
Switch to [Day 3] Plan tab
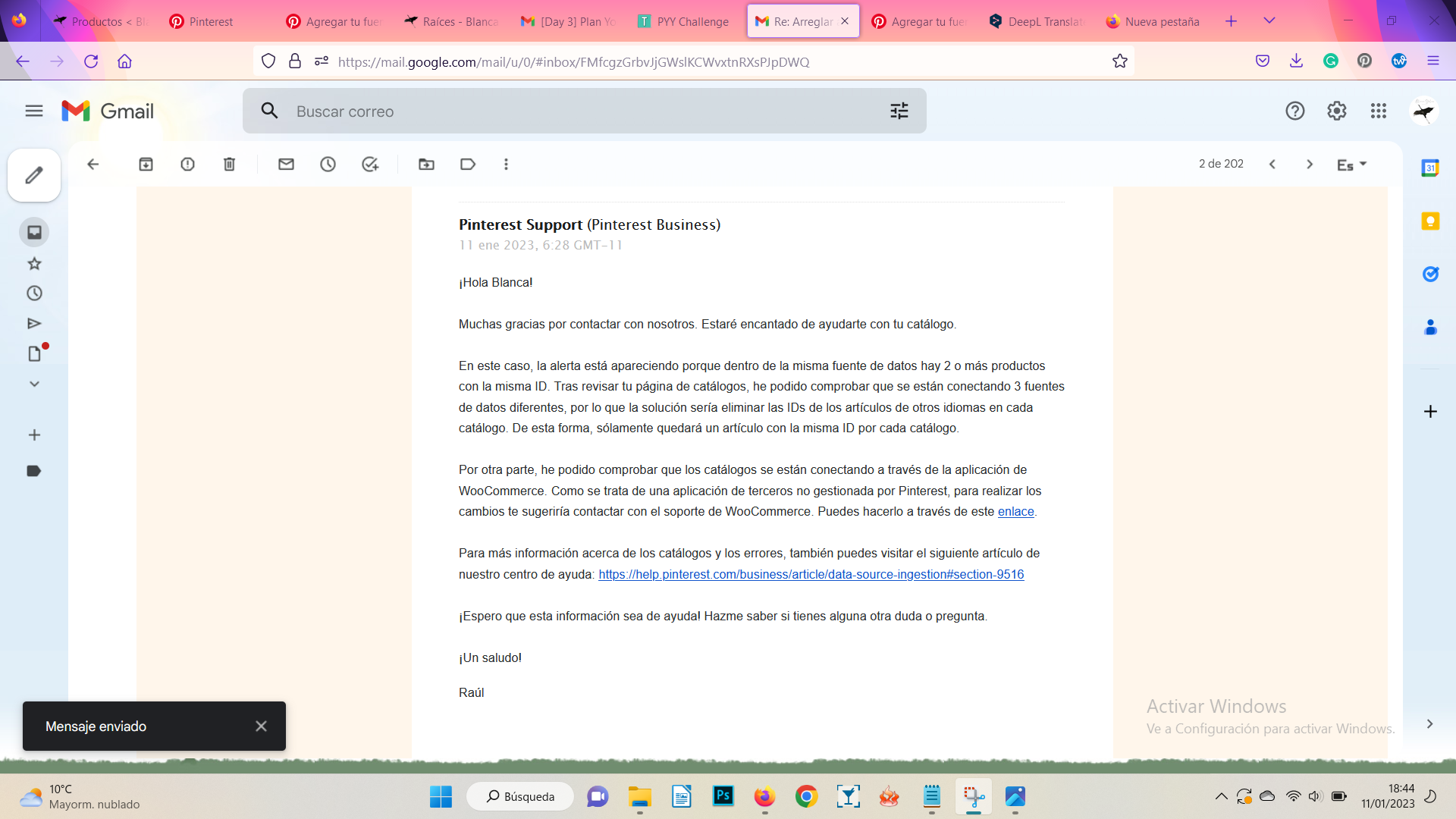click(569, 21)
